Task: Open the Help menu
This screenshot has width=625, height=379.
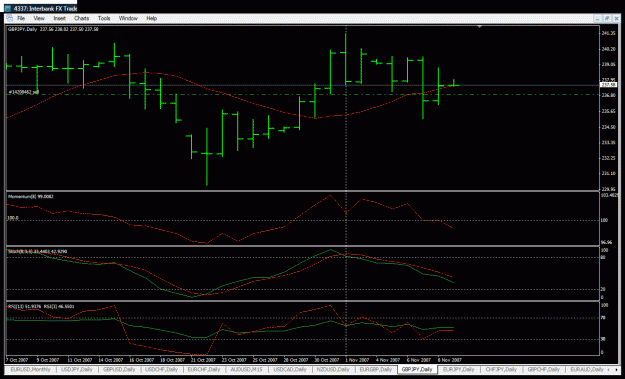Action: point(151,18)
